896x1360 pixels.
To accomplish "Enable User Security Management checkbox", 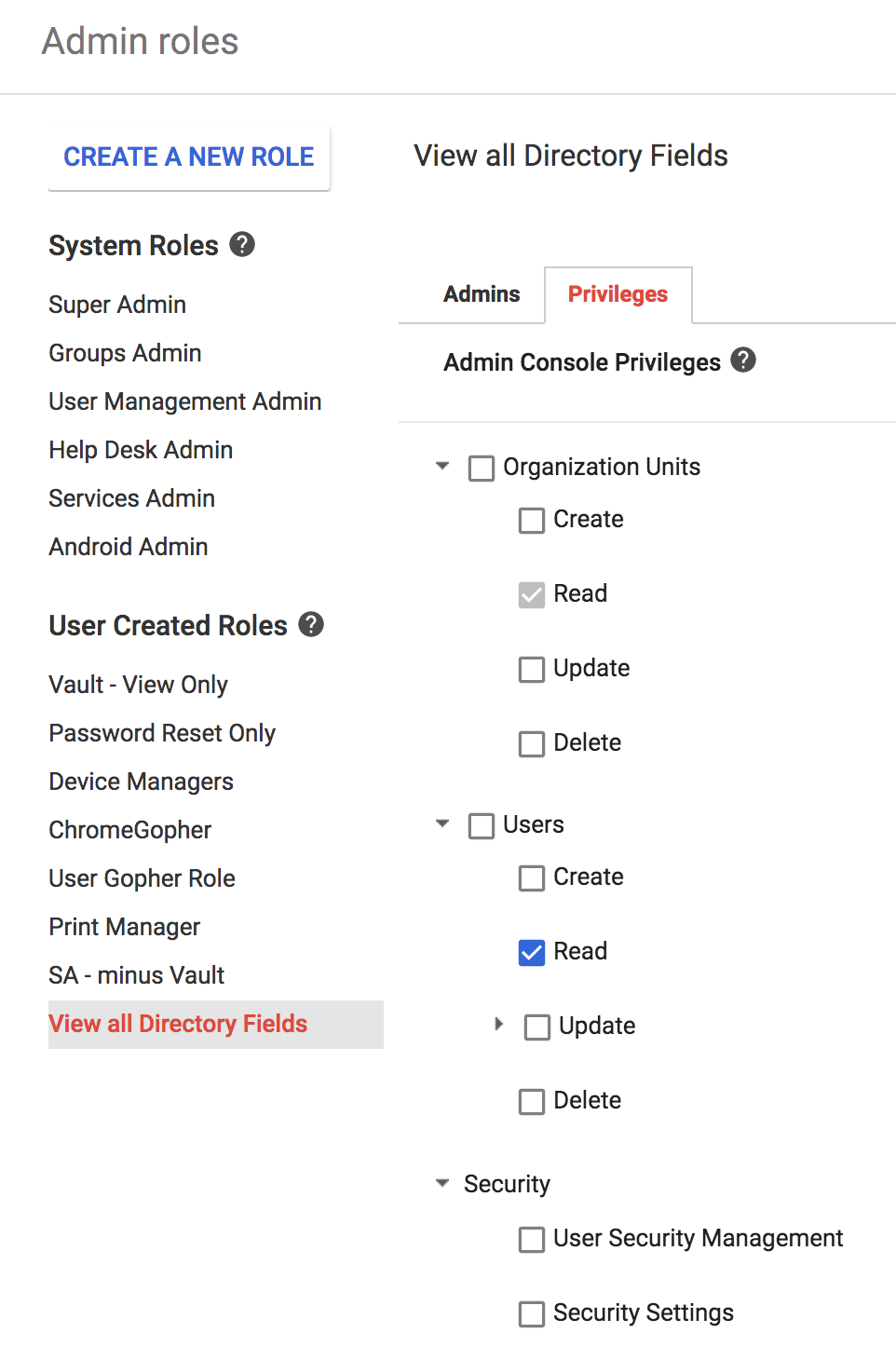I will pyautogui.click(x=532, y=1239).
